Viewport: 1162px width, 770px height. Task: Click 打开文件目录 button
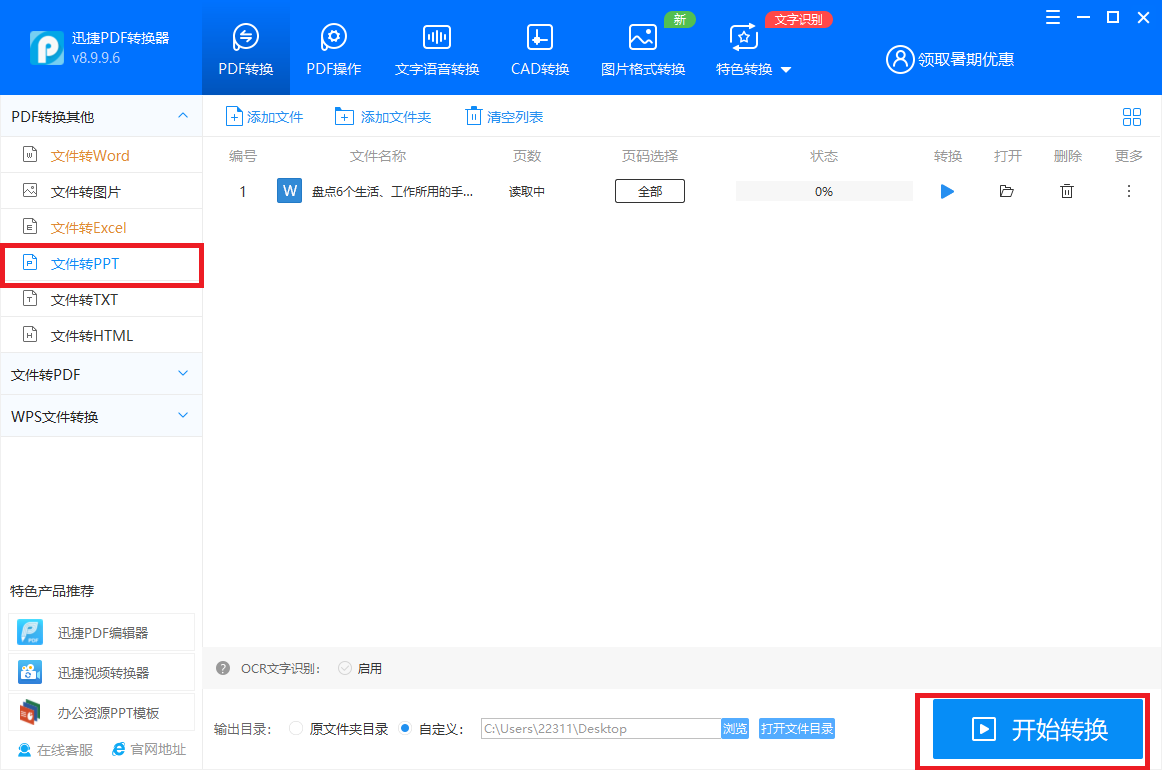[797, 728]
